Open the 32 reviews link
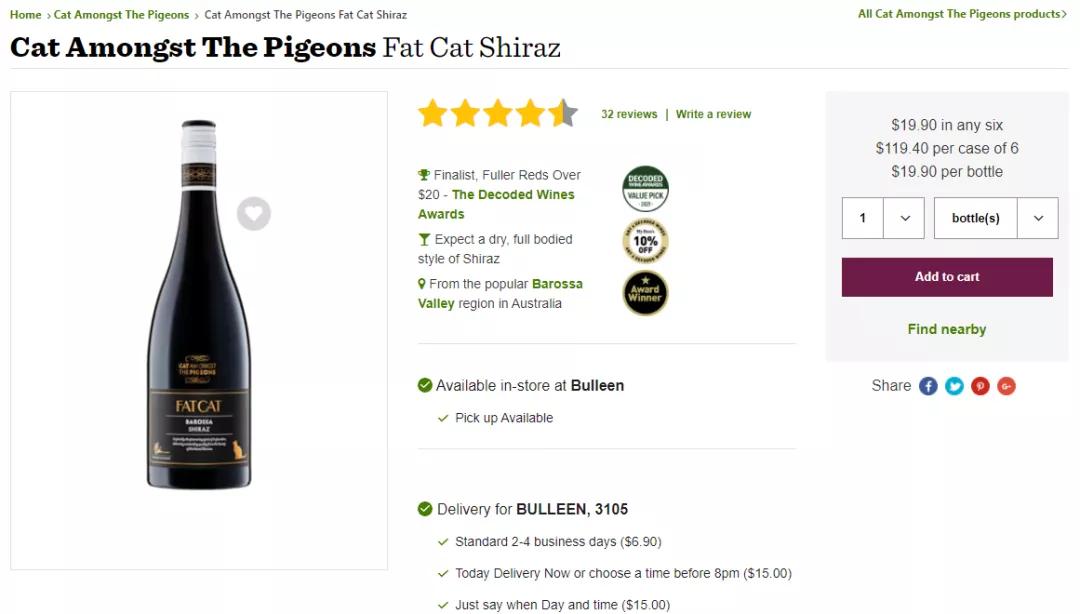The width and height of the screenshot is (1080, 614). click(629, 114)
